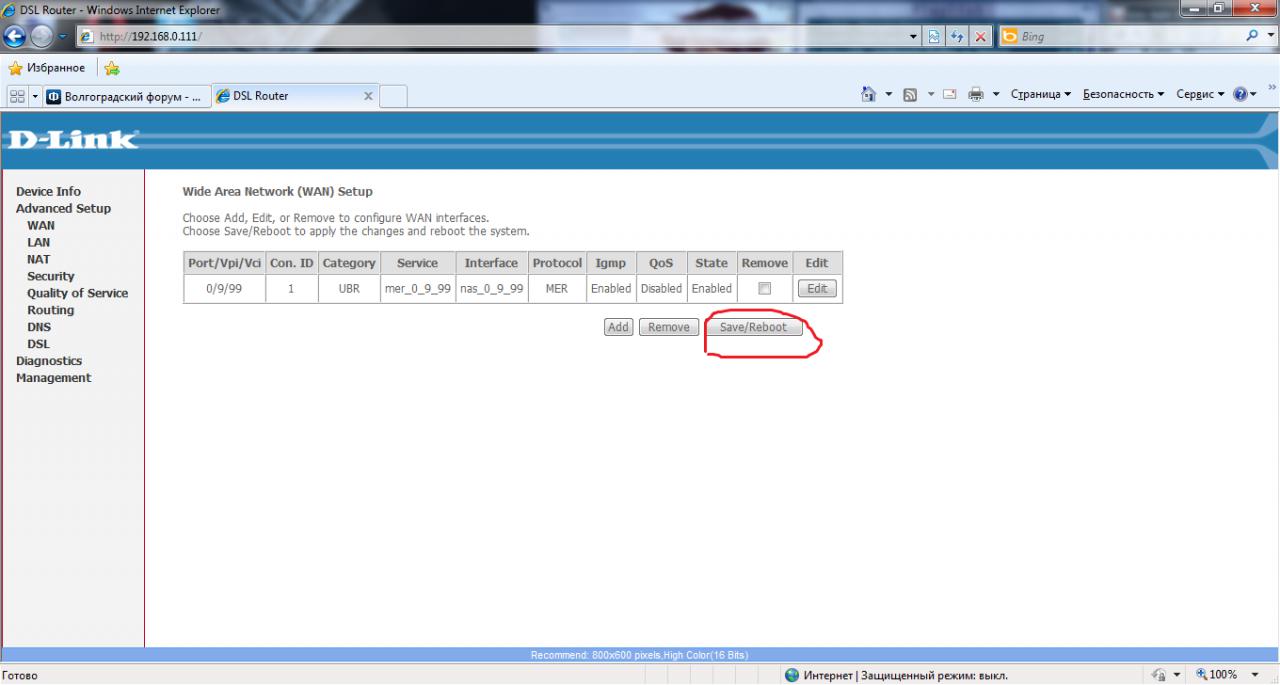Click the Add to Favorites bar star icon

click(x=112, y=68)
